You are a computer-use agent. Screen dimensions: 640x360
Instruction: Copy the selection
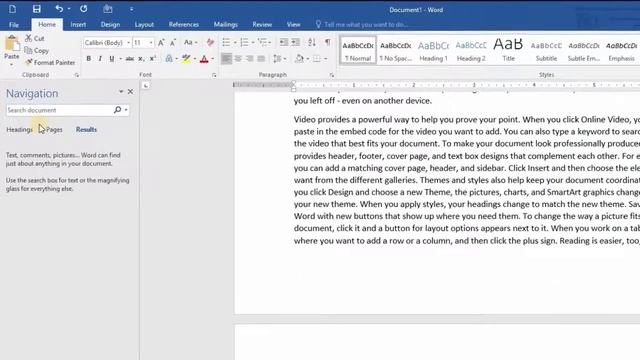[x=37, y=51]
